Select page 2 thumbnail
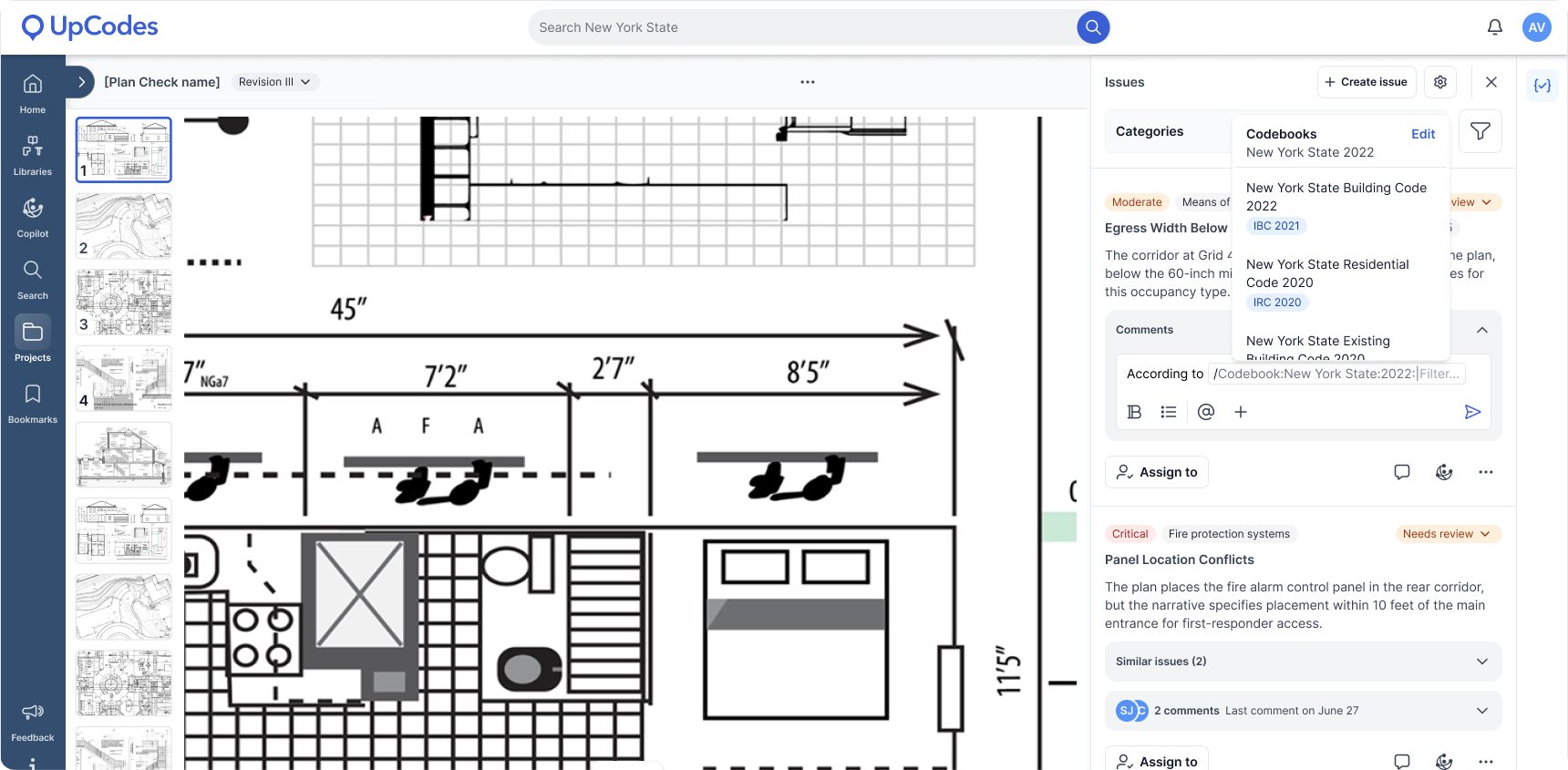The height and width of the screenshot is (770, 1568). click(x=124, y=226)
